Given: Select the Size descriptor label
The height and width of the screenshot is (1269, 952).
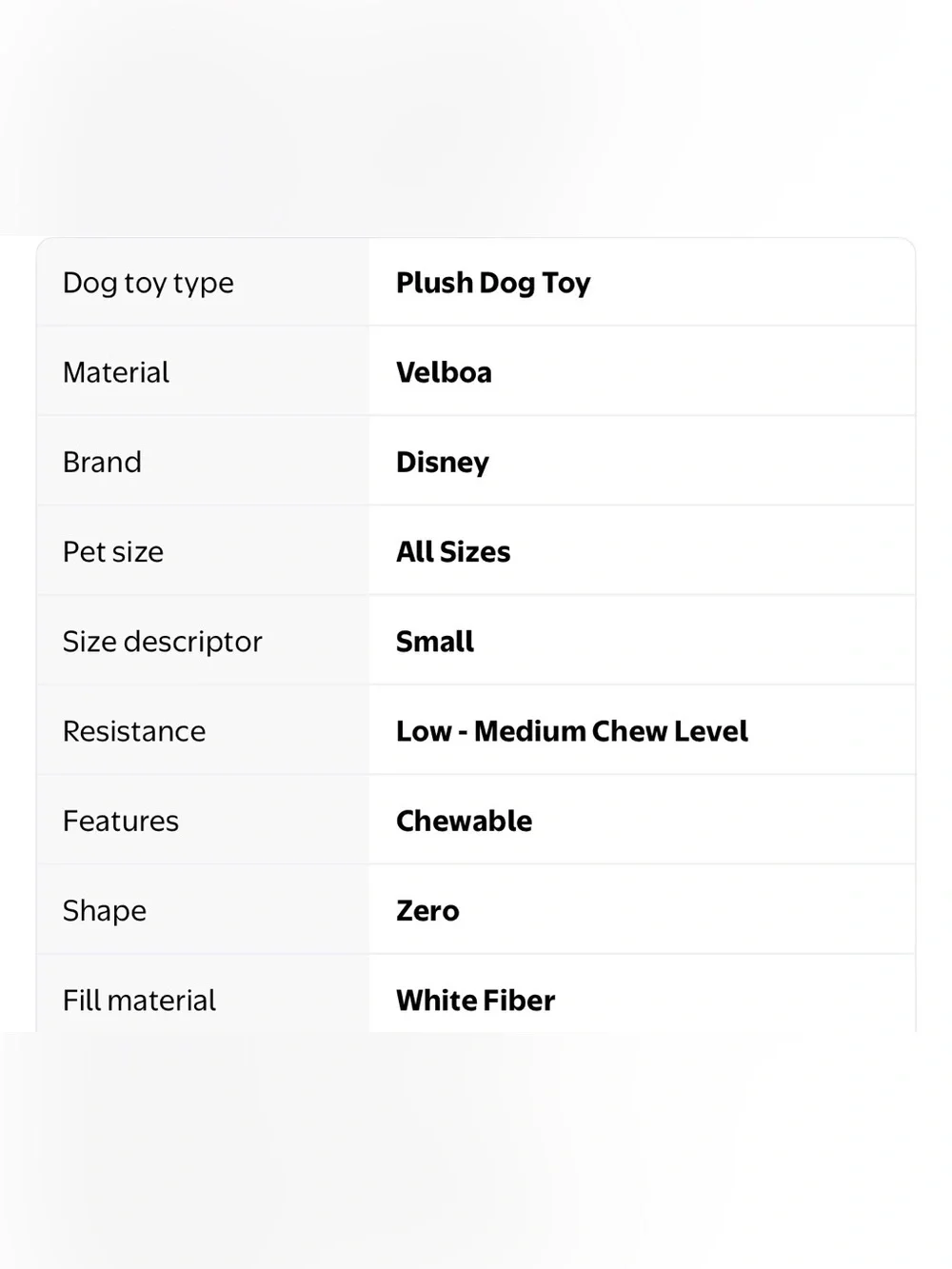Looking at the screenshot, I should click(162, 642).
